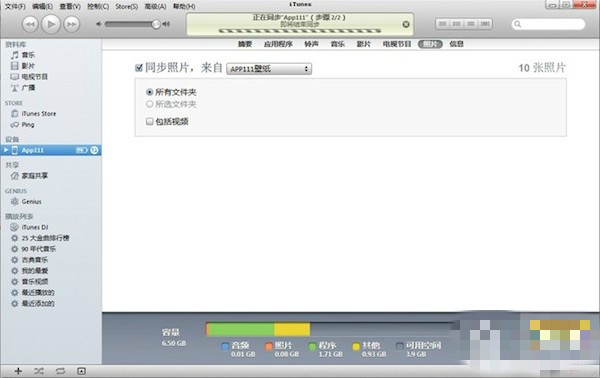Enable the 包括视频 checkbox
This screenshot has width=600, height=378.
coord(150,122)
